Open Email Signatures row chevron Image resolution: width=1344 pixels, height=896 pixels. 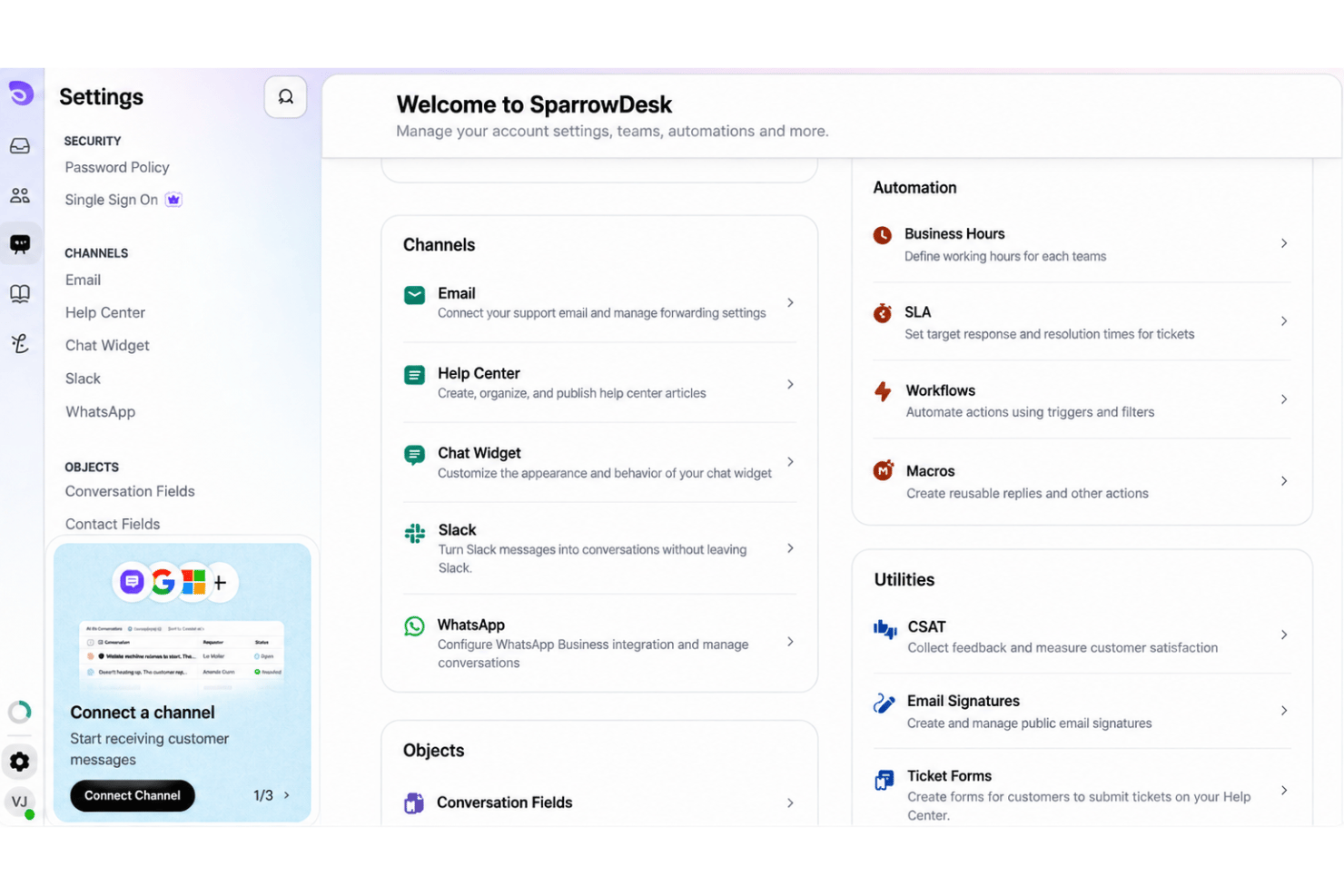(1284, 711)
